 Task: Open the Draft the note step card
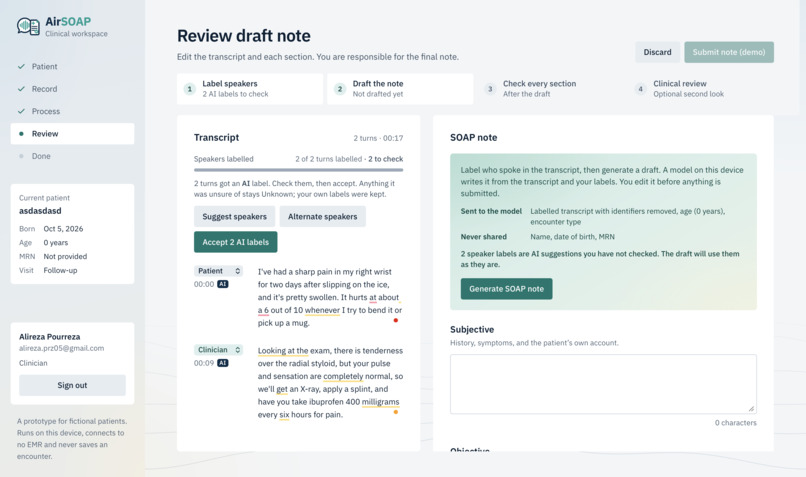tap(400, 89)
